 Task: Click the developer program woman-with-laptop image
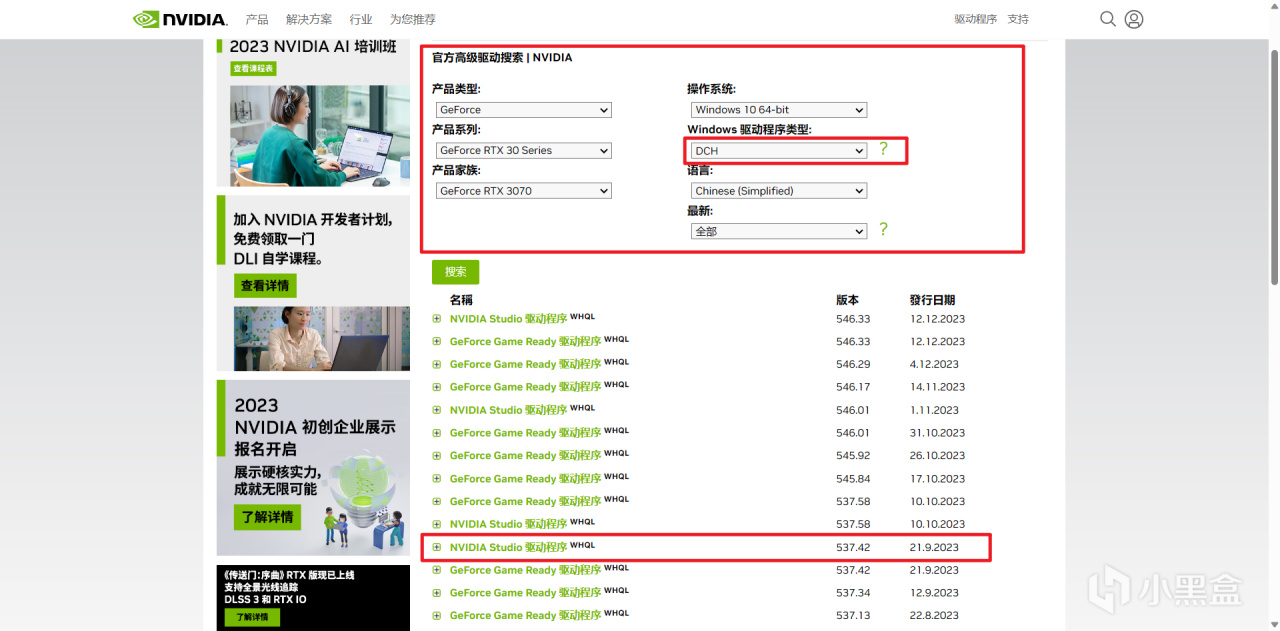click(x=321, y=338)
